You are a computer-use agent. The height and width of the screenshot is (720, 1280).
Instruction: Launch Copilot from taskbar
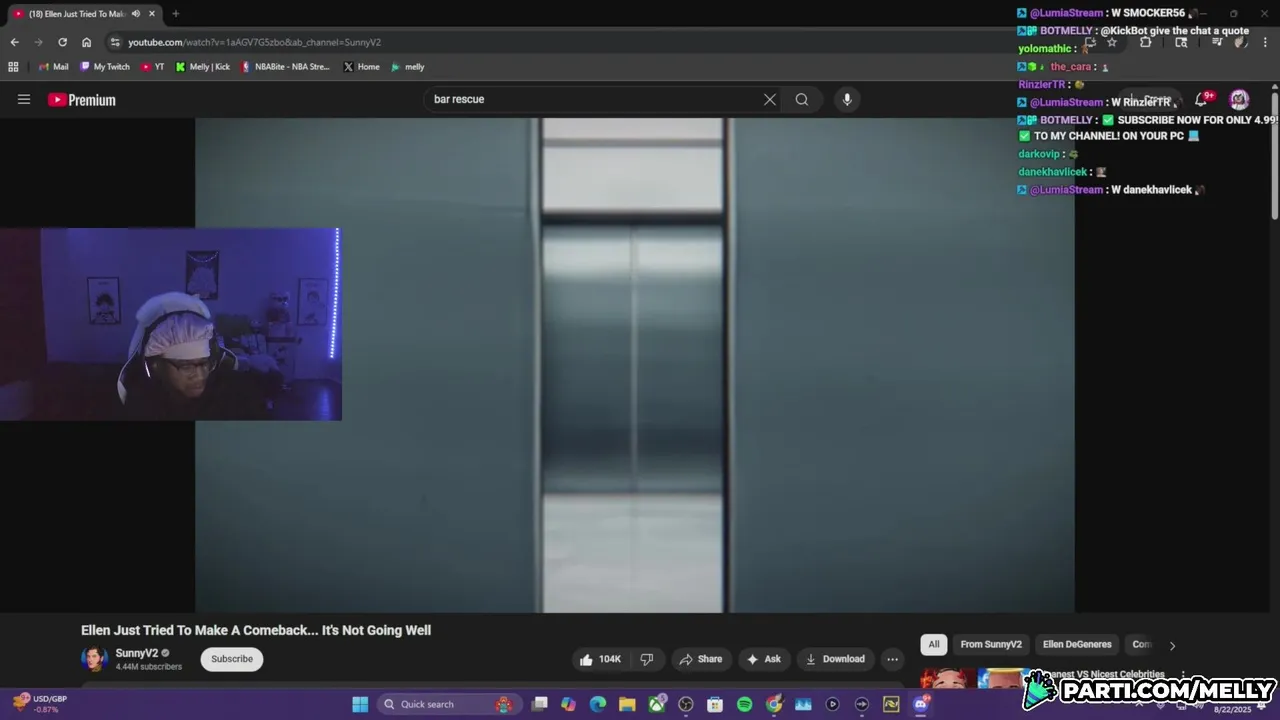pyautogui.click(x=569, y=704)
